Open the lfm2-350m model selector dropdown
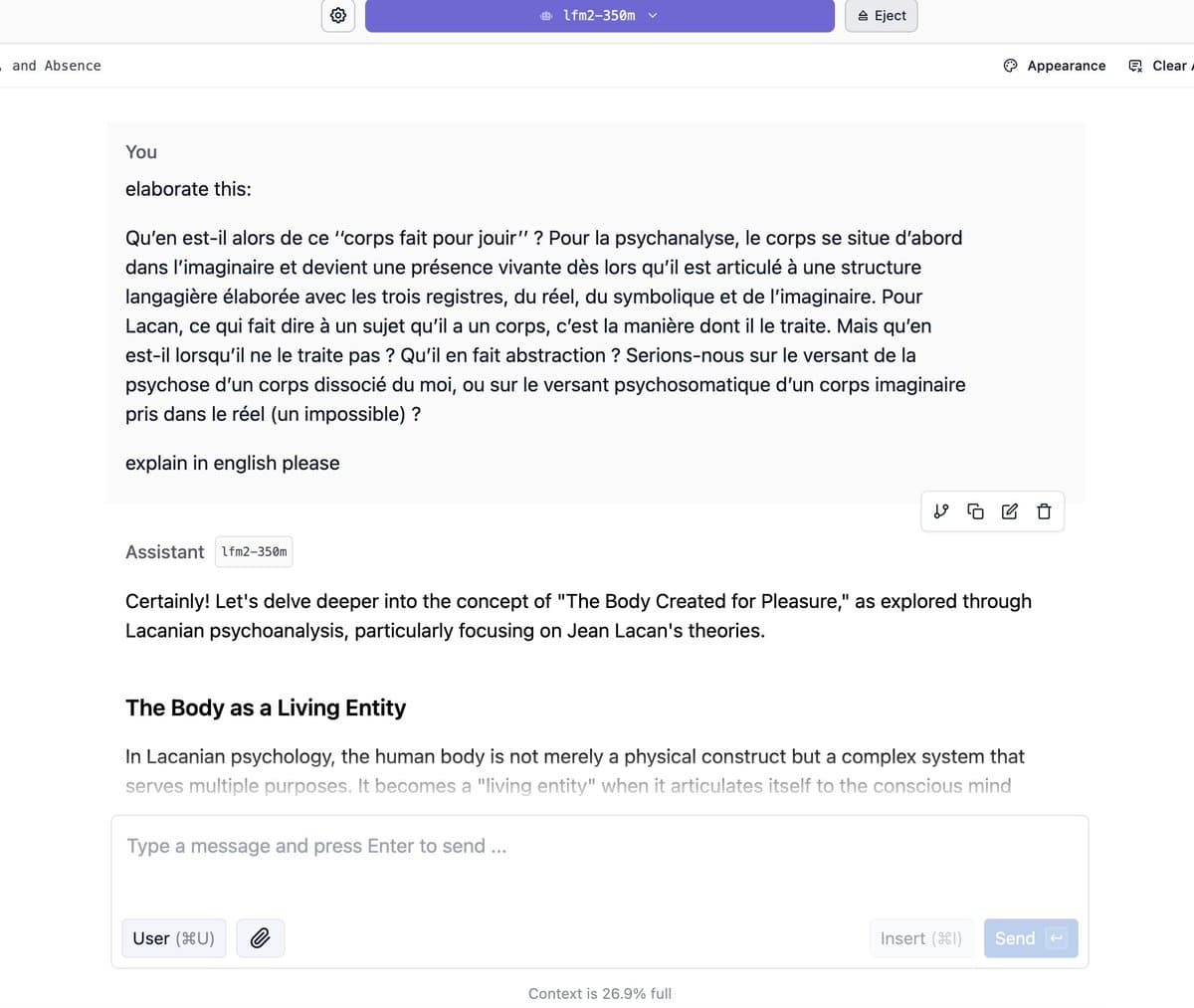Image resolution: width=1194 pixels, height=1008 pixels. (600, 15)
